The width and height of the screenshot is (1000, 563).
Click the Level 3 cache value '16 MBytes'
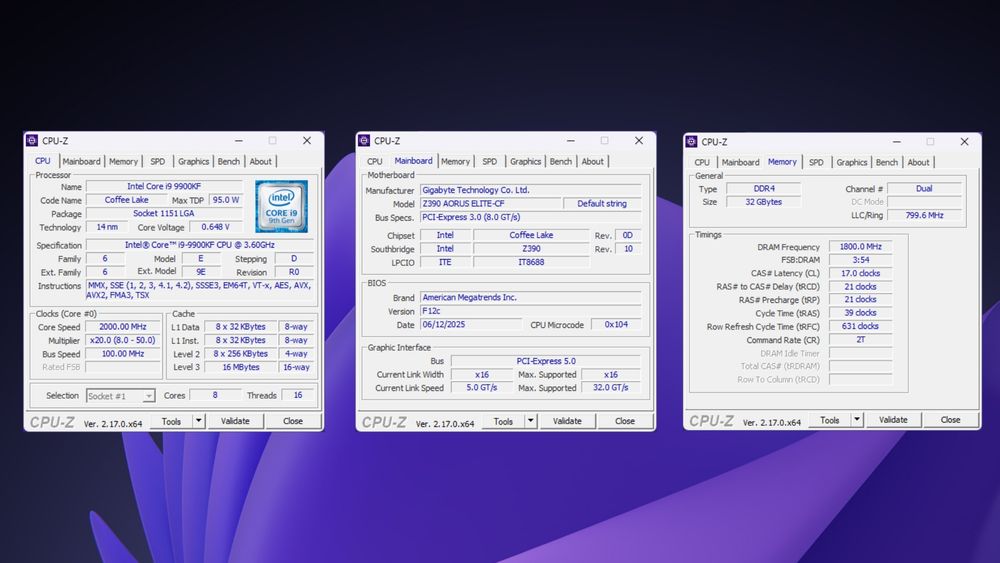pos(240,367)
